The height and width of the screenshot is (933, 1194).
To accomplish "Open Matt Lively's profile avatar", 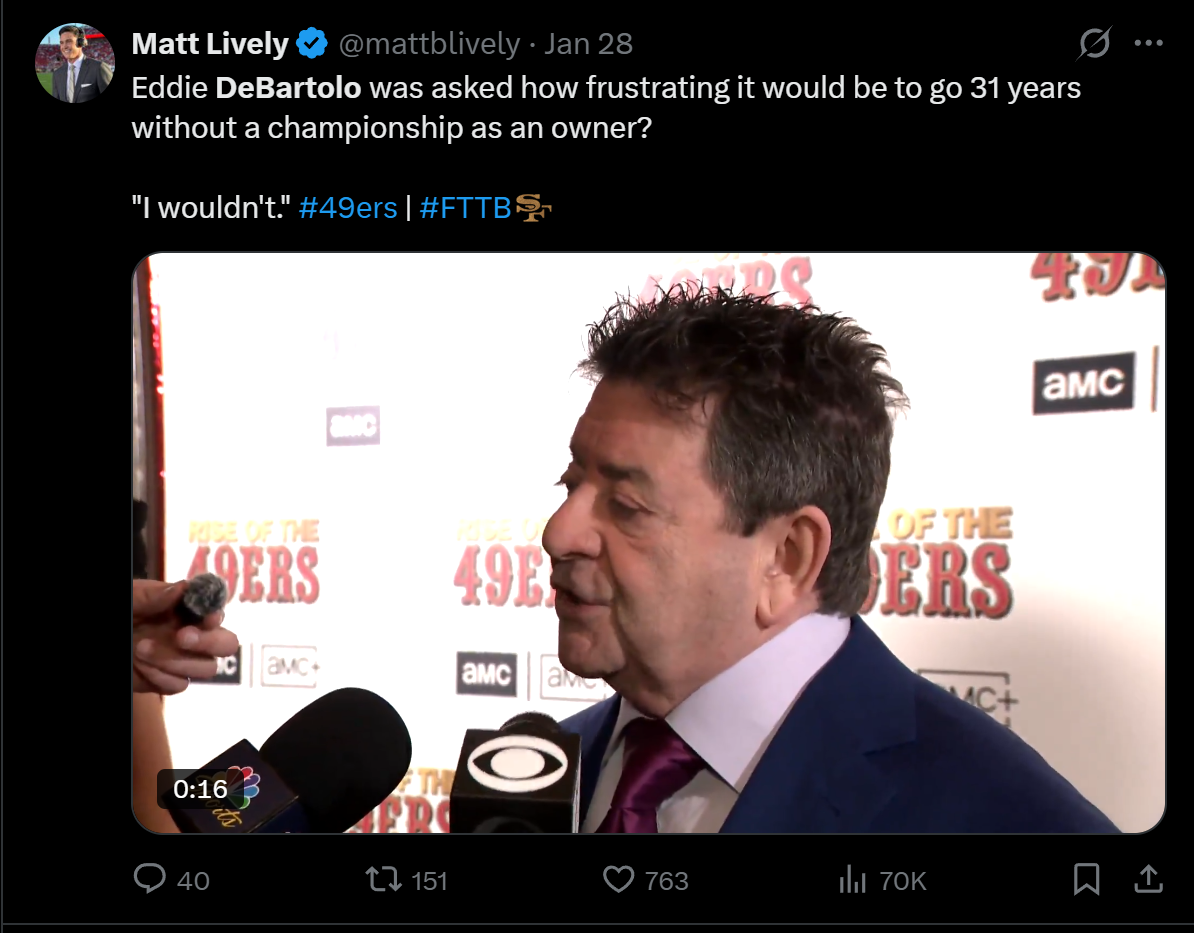I will 75,63.
